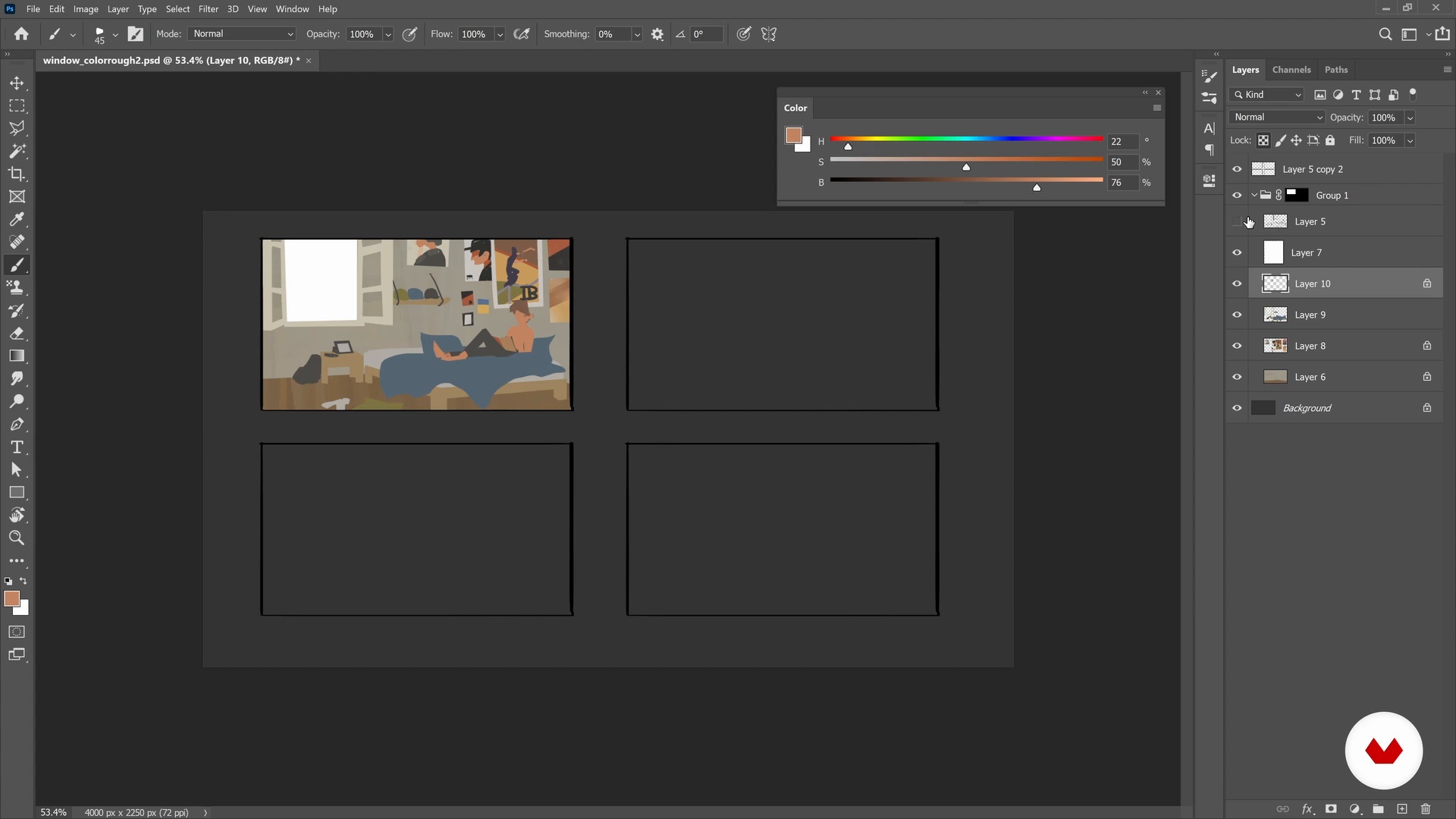Collapse the Group 1 folder

[1254, 195]
